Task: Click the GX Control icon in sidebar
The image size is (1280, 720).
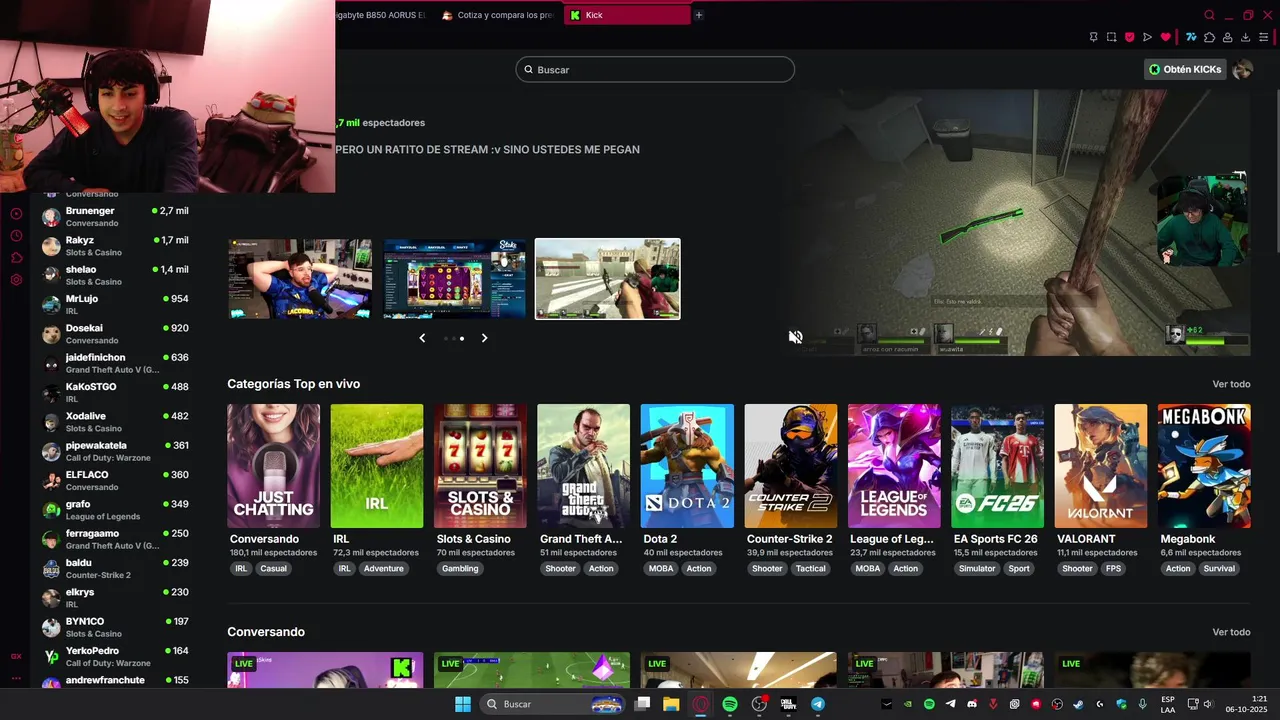Action: (16, 656)
